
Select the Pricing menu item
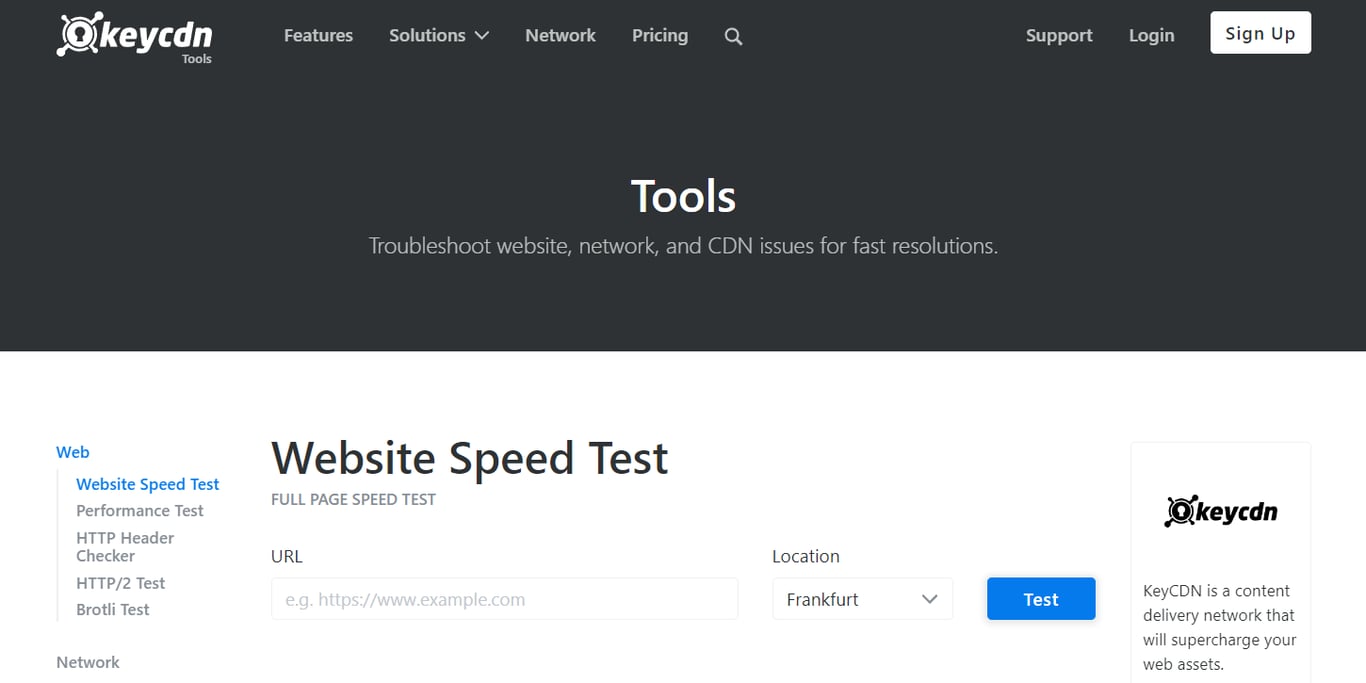tap(659, 35)
